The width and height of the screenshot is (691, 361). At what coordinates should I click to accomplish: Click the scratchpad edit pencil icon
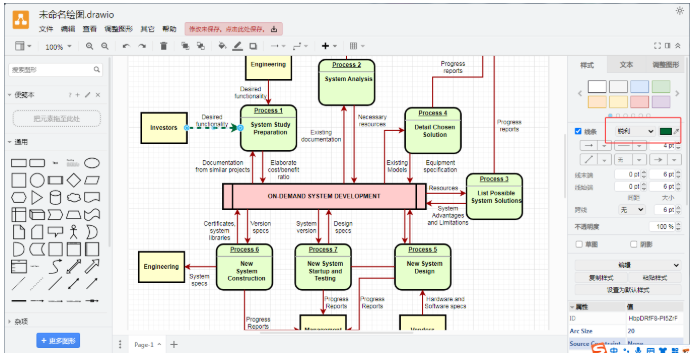tap(88, 95)
